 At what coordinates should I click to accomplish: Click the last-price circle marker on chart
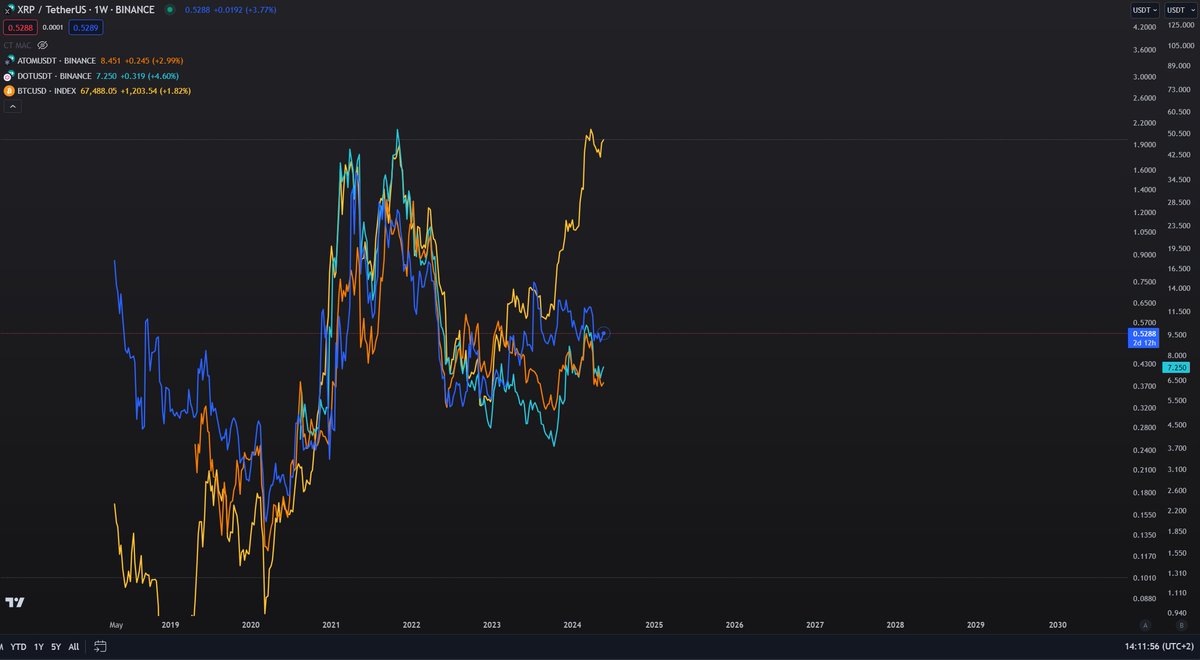point(604,333)
